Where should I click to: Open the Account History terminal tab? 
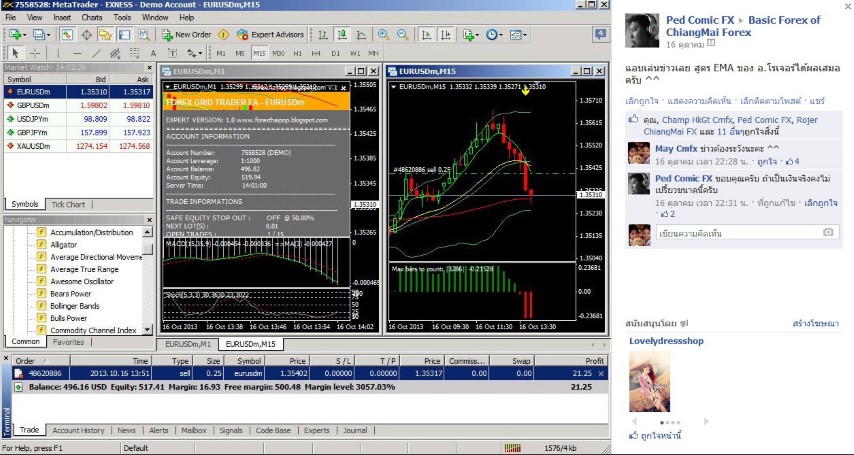78,430
